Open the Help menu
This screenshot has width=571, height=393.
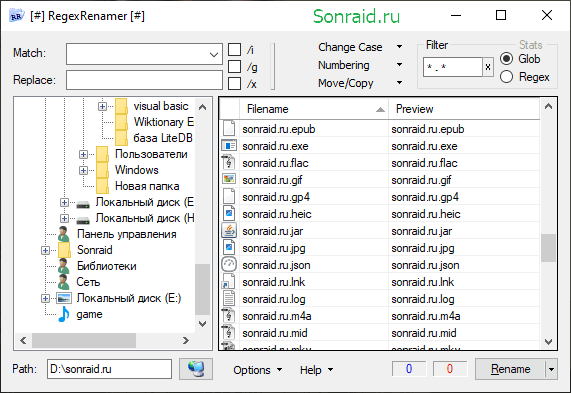coord(316,370)
